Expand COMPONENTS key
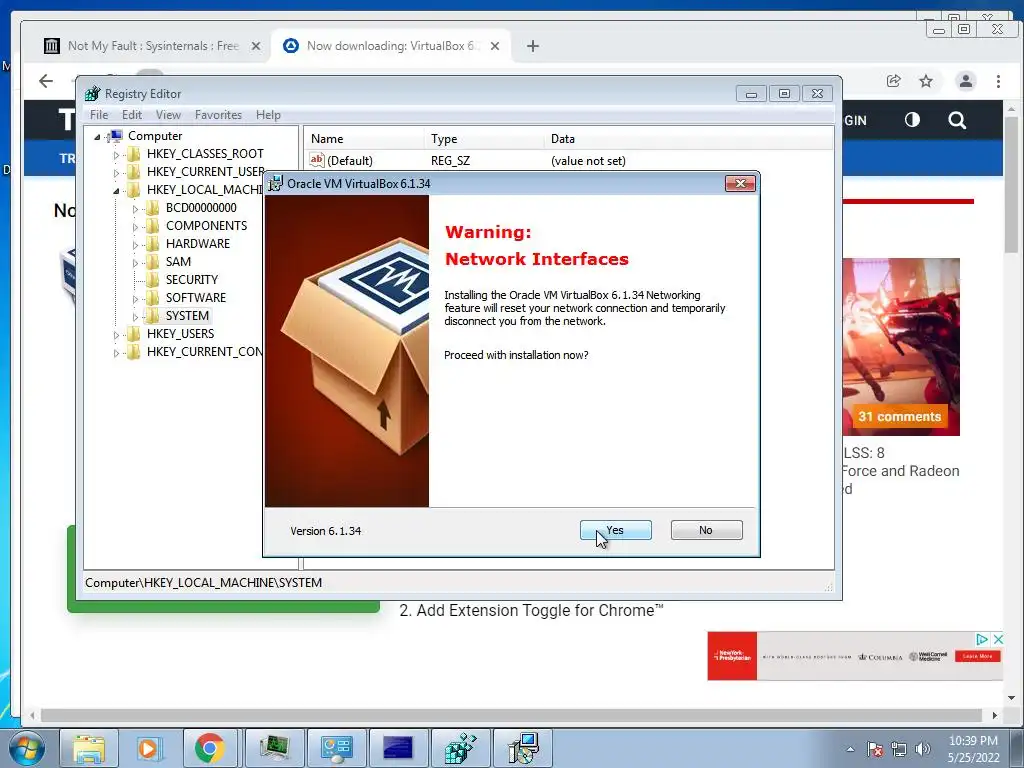This screenshot has width=1024, height=768. coord(135,227)
